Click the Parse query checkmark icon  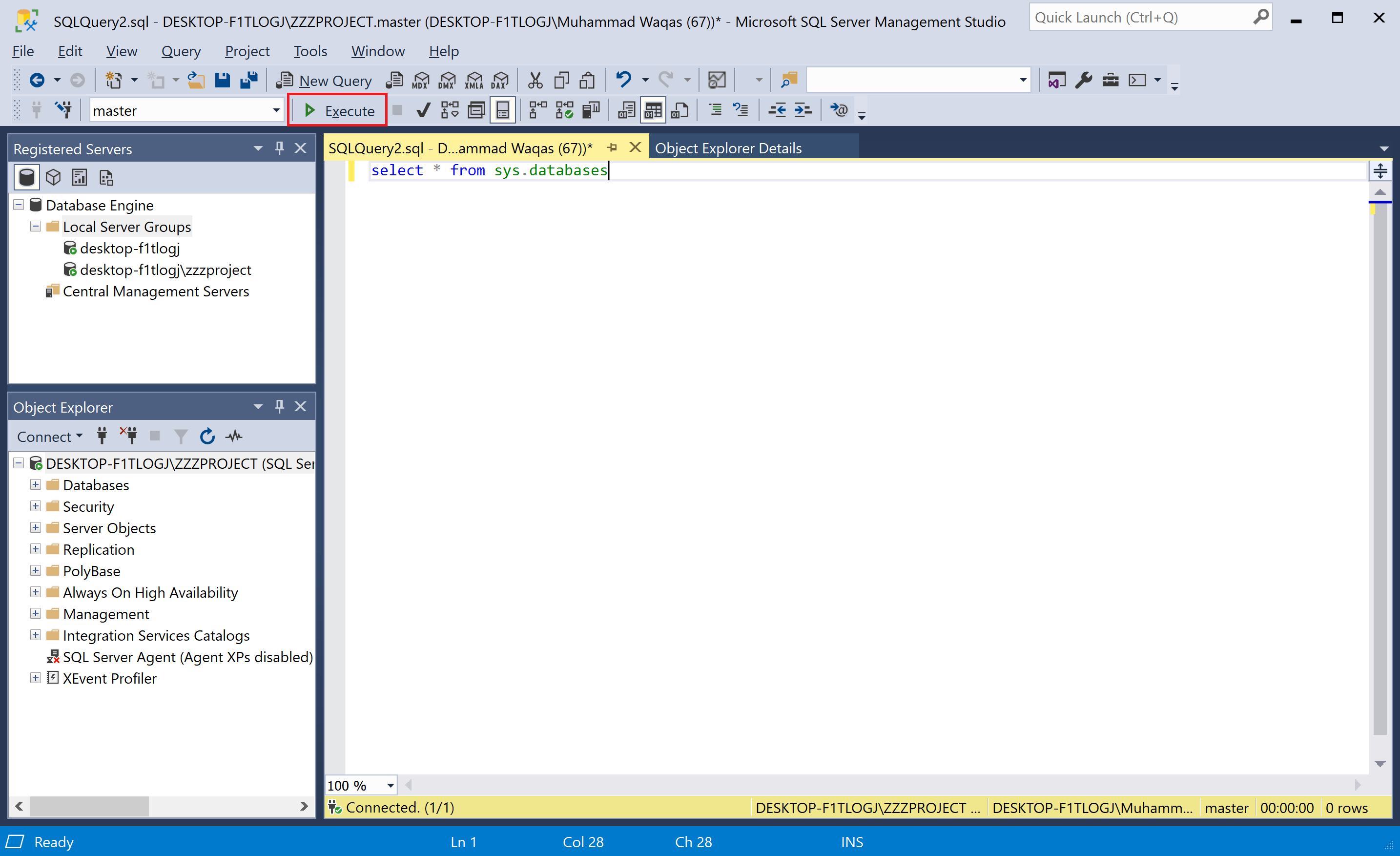(423, 110)
